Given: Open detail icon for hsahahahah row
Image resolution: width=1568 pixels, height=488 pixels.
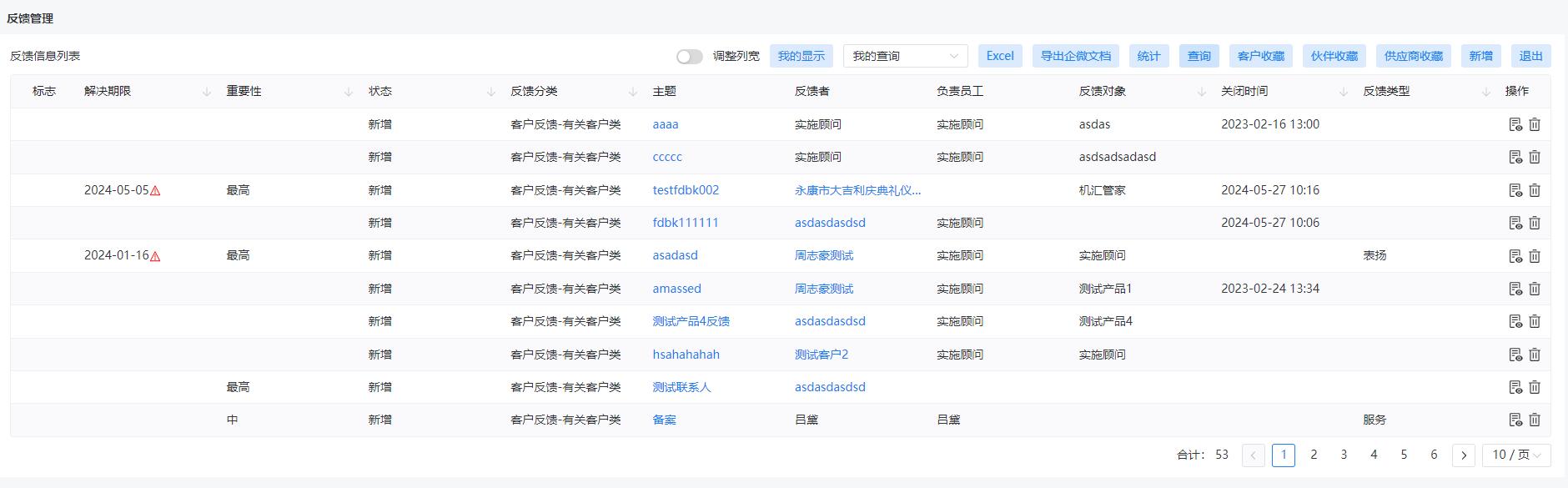Looking at the screenshot, I should [x=1515, y=355].
